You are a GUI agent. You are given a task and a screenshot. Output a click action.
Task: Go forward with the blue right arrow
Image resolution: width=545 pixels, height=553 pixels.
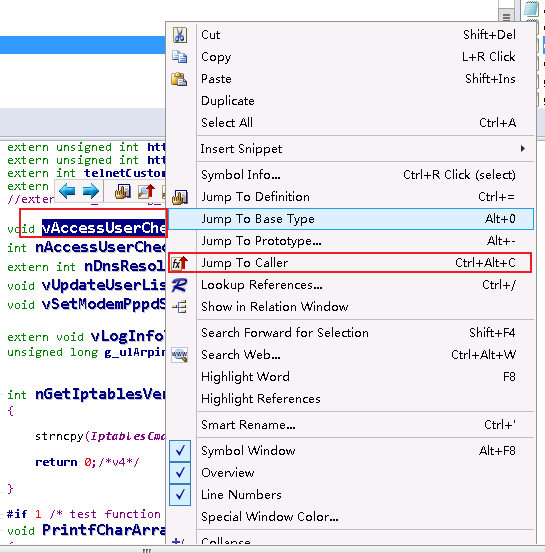tap(91, 191)
